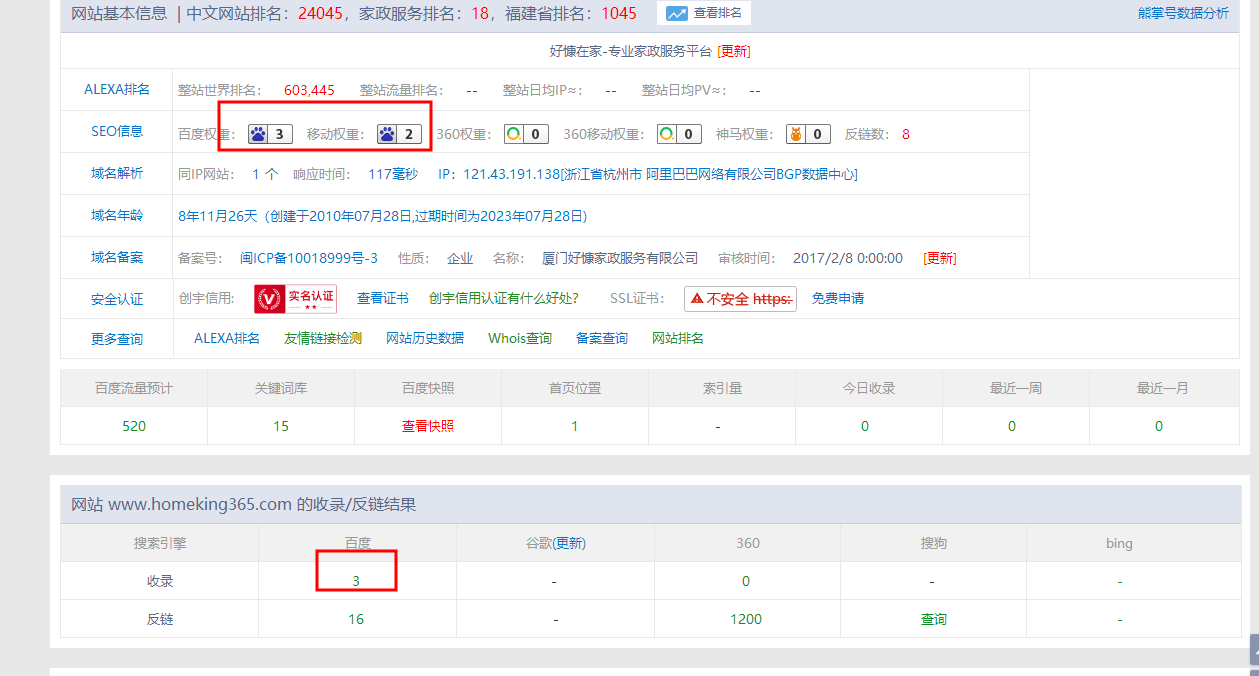
Task: Click the 百度 column header
Action: point(358,543)
